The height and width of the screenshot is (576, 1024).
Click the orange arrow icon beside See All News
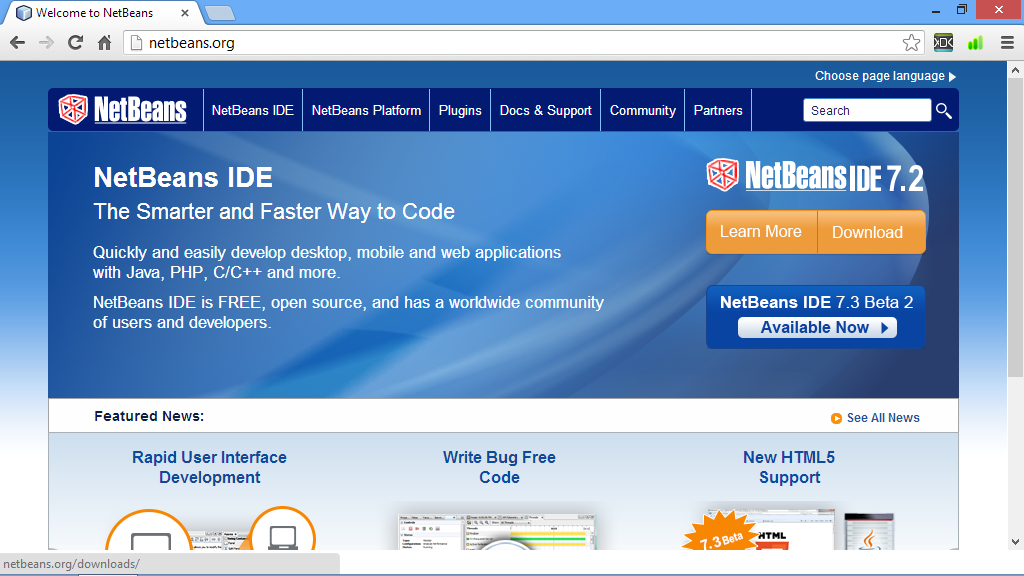pyautogui.click(x=836, y=418)
